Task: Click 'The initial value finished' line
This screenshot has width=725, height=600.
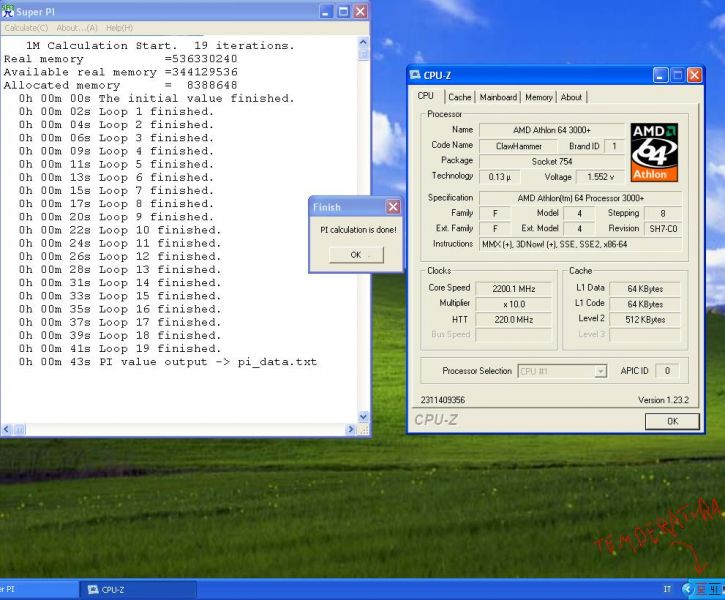Action: (156, 98)
